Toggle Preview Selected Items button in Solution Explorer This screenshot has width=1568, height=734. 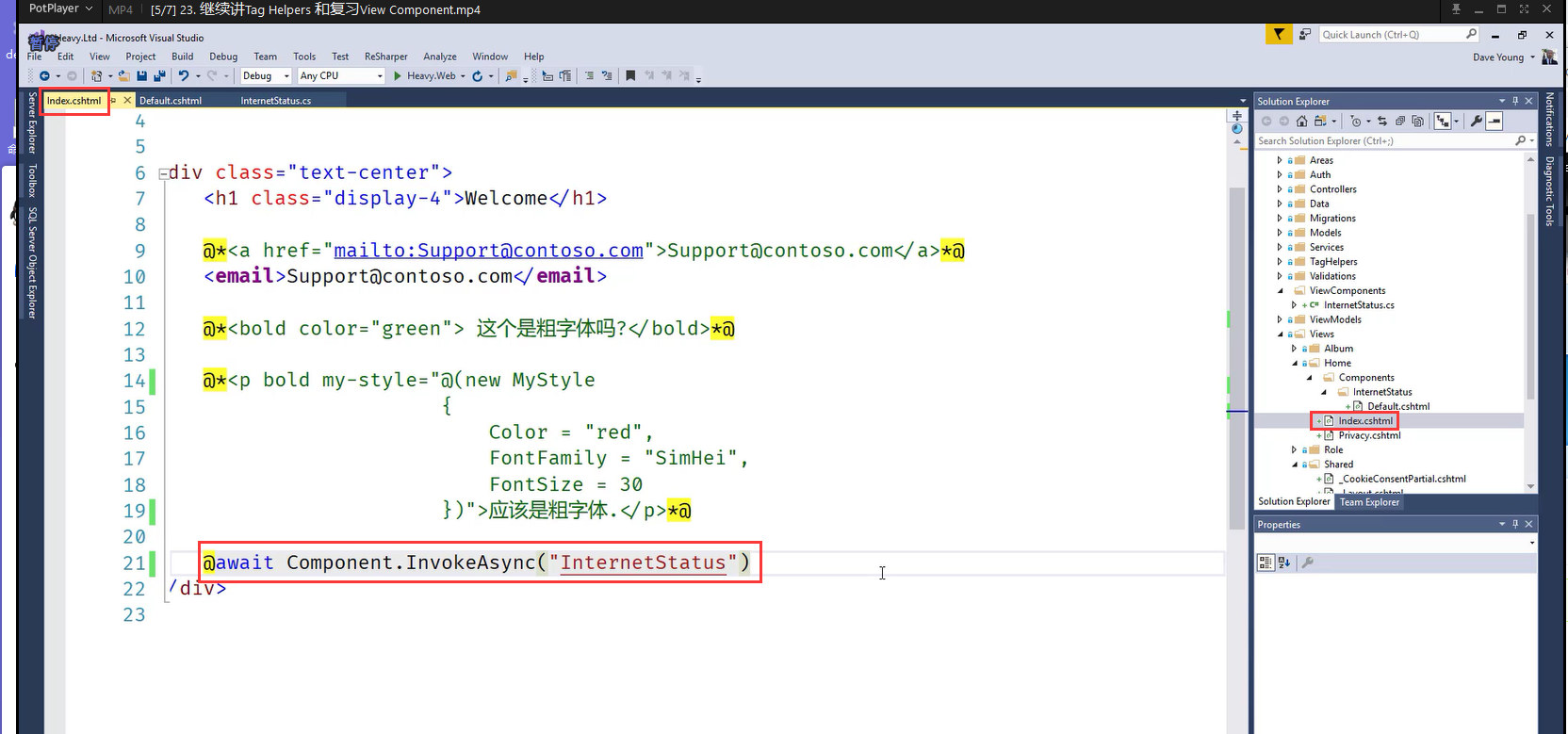1494,121
